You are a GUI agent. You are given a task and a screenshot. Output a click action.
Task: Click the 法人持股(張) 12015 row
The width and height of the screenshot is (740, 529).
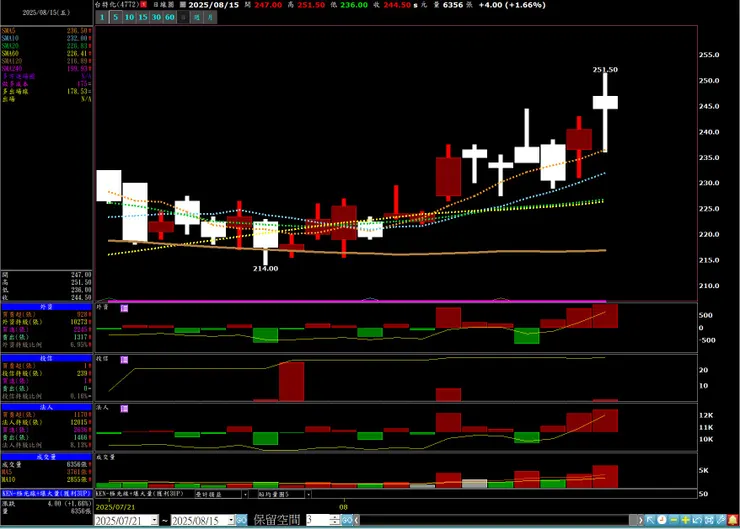coord(46,422)
